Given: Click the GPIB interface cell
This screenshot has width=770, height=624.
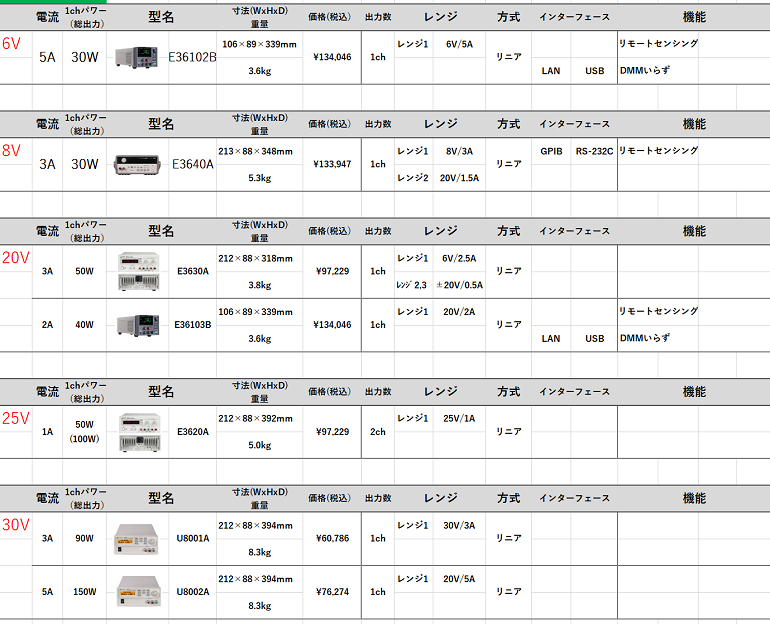Looking at the screenshot, I should pyautogui.click(x=551, y=151).
